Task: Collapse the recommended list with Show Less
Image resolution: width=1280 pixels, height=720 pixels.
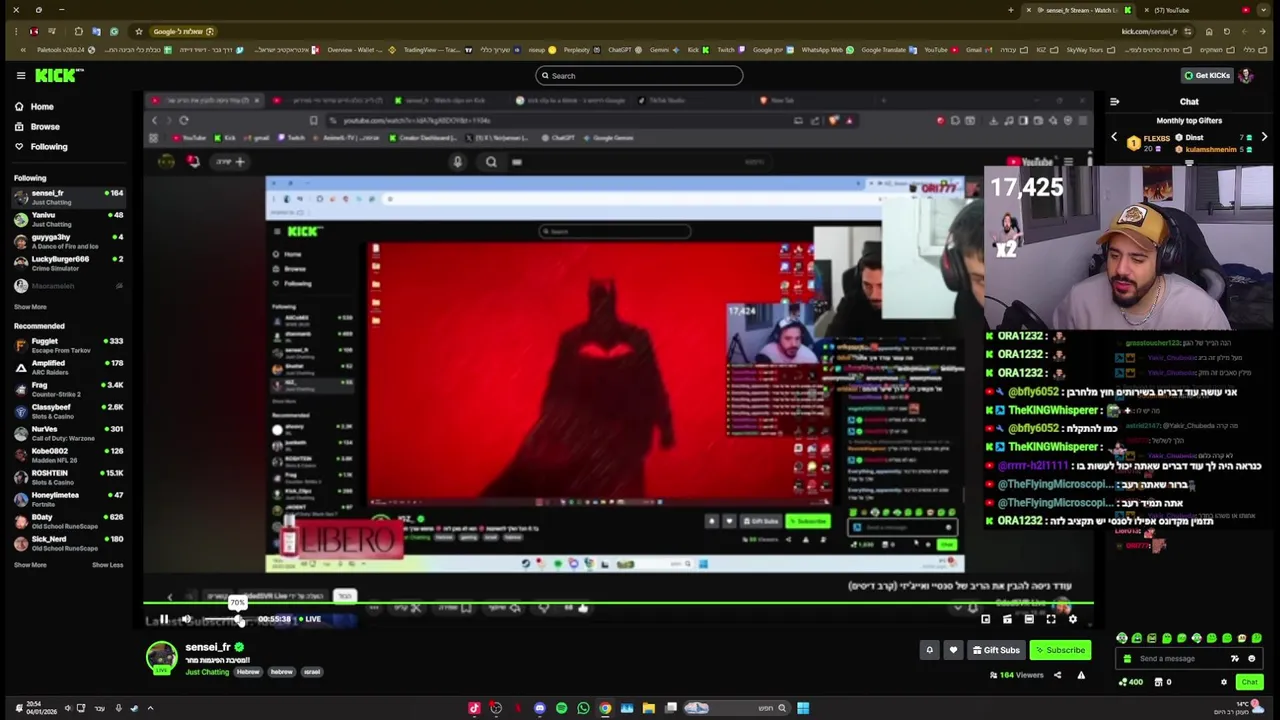Action: (108, 565)
